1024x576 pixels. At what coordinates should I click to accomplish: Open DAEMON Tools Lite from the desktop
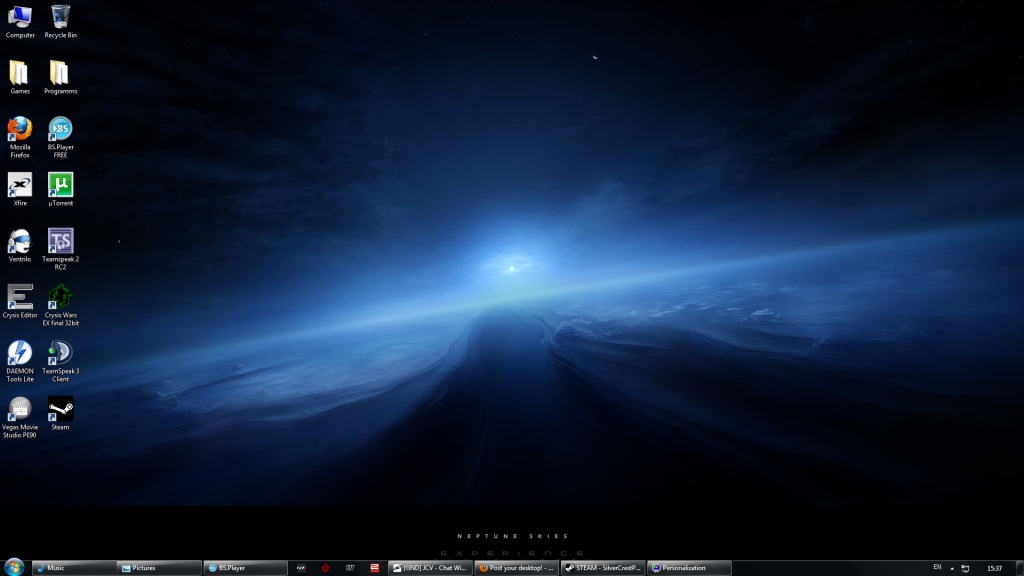coord(20,353)
